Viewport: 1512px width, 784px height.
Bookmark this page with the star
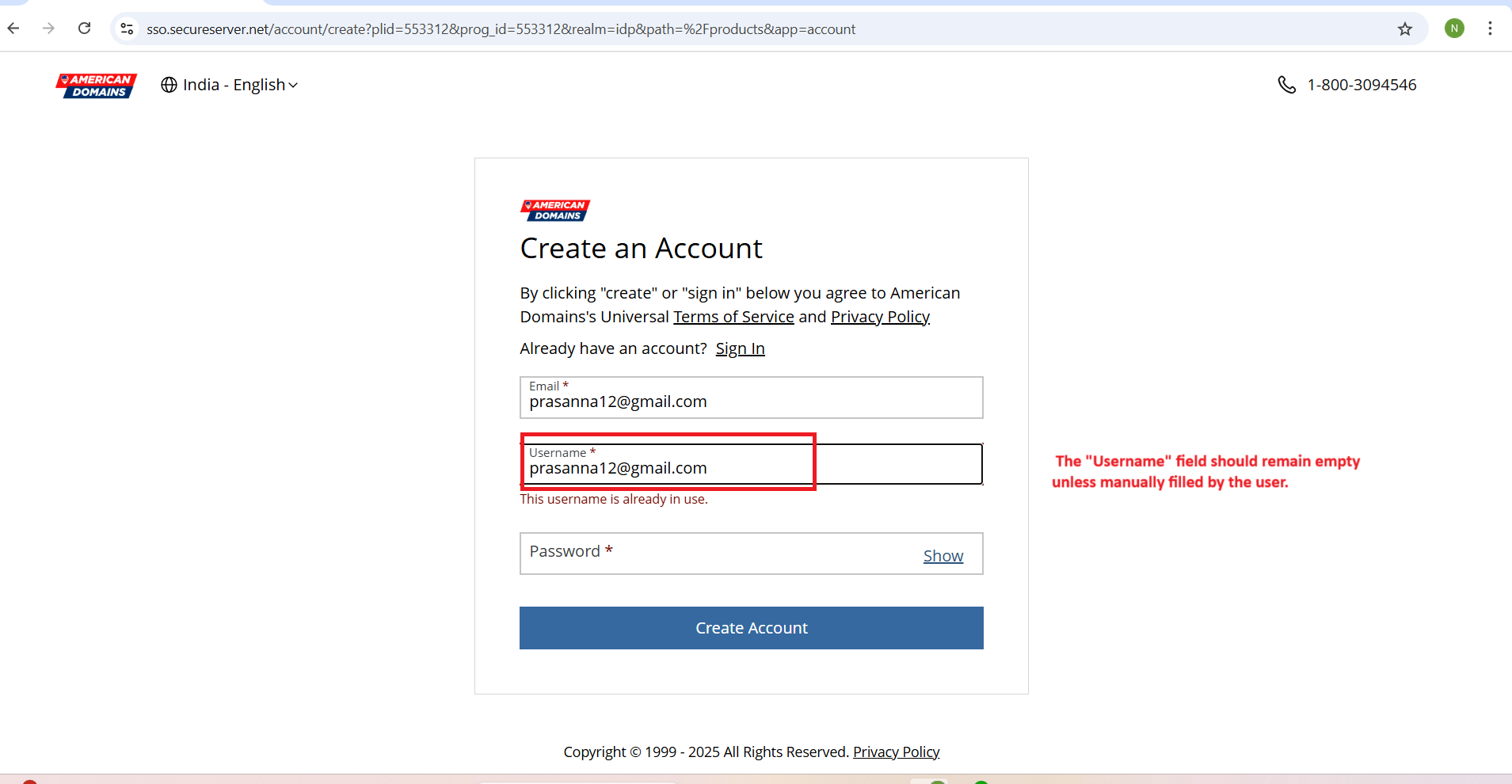pyautogui.click(x=1404, y=29)
